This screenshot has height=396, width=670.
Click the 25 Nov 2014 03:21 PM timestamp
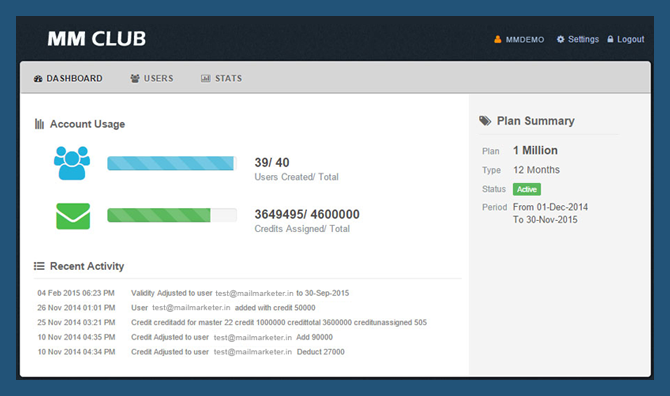(x=76, y=323)
